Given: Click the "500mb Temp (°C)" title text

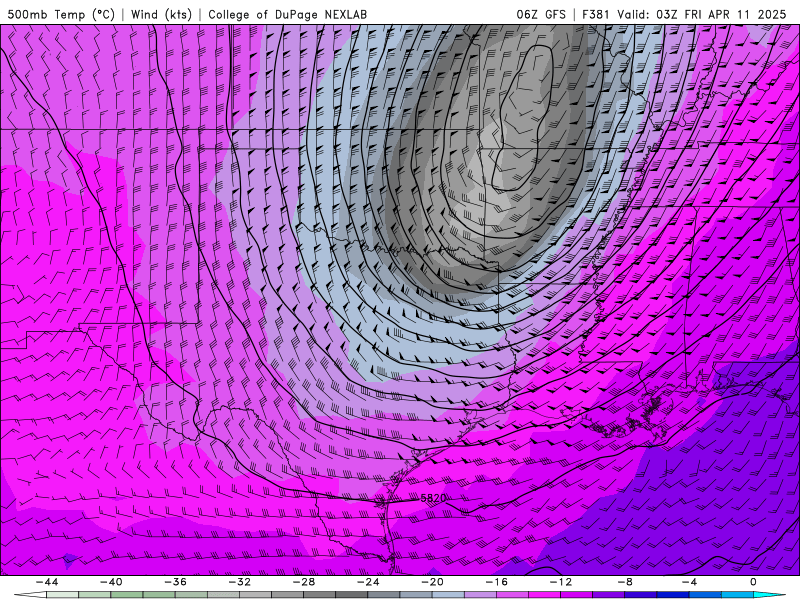Looking at the screenshot, I should click(x=61, y=14).
